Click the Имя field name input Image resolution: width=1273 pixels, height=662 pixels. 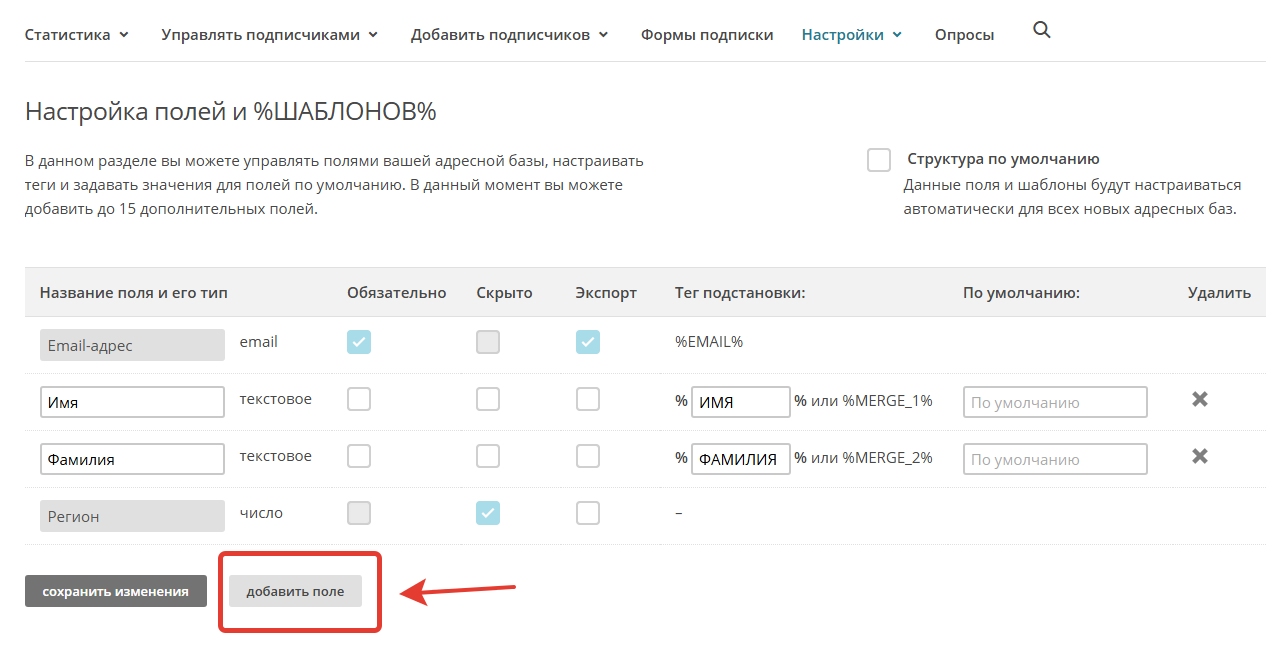132,402
